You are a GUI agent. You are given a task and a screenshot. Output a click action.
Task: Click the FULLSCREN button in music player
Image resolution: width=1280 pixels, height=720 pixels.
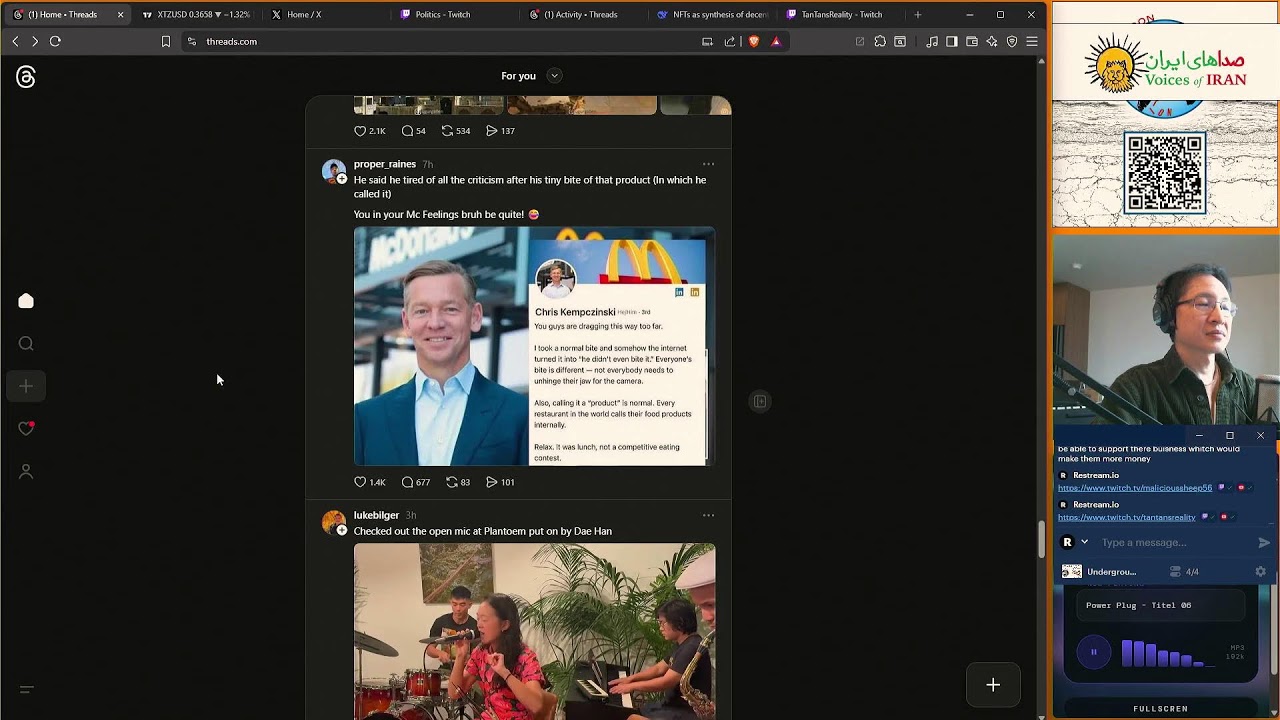click(1160, 709)
